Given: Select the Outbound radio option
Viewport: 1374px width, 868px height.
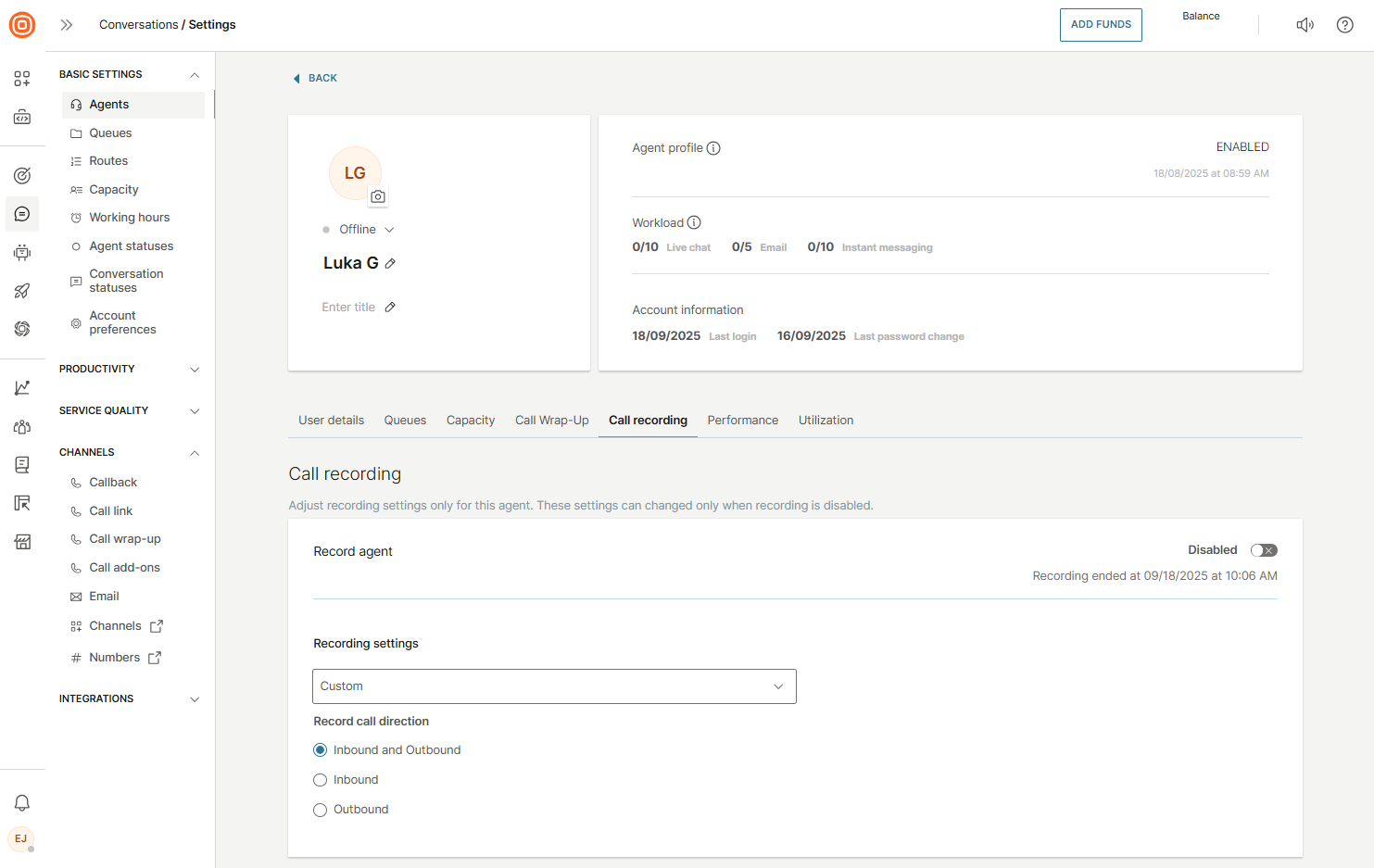Looking at the screenshot, I should [321, 810].
